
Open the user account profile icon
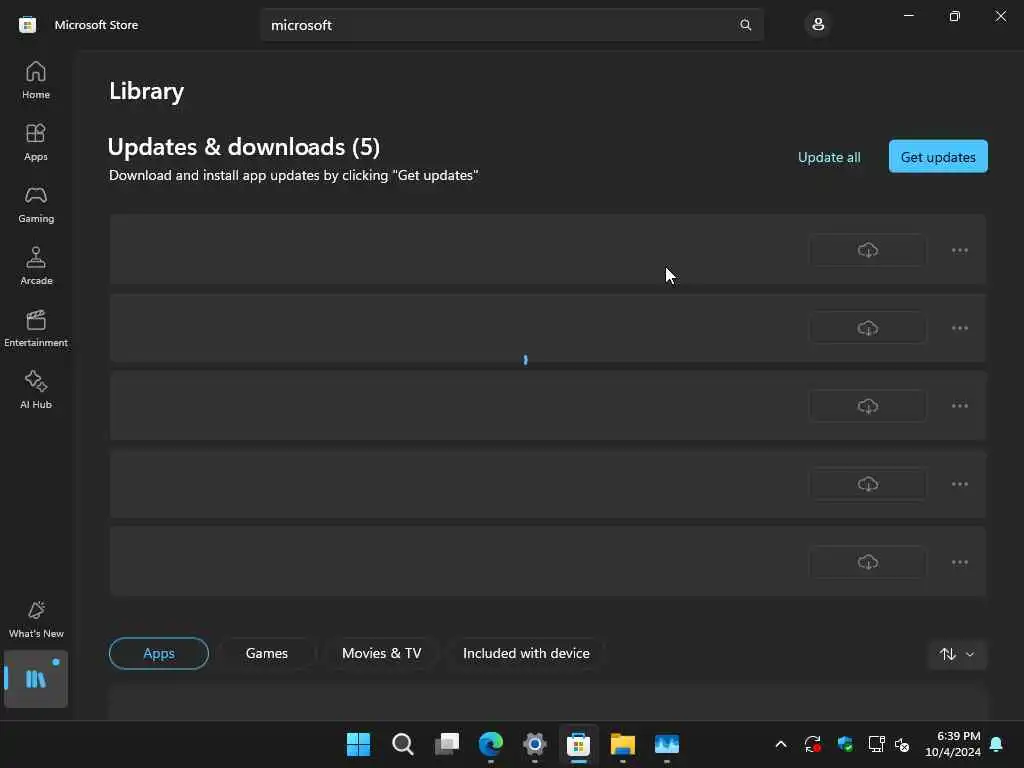818,25
